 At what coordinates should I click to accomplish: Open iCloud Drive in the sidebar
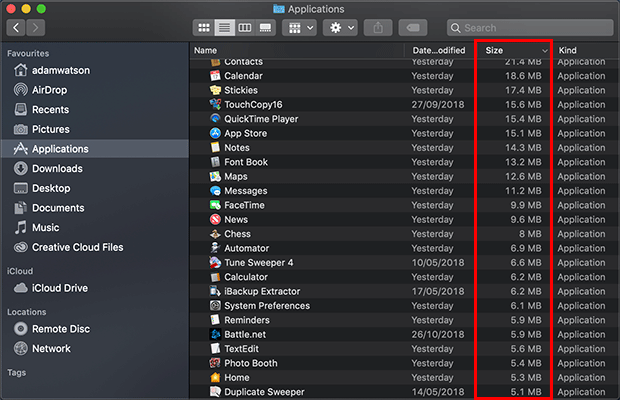point(95,288)
